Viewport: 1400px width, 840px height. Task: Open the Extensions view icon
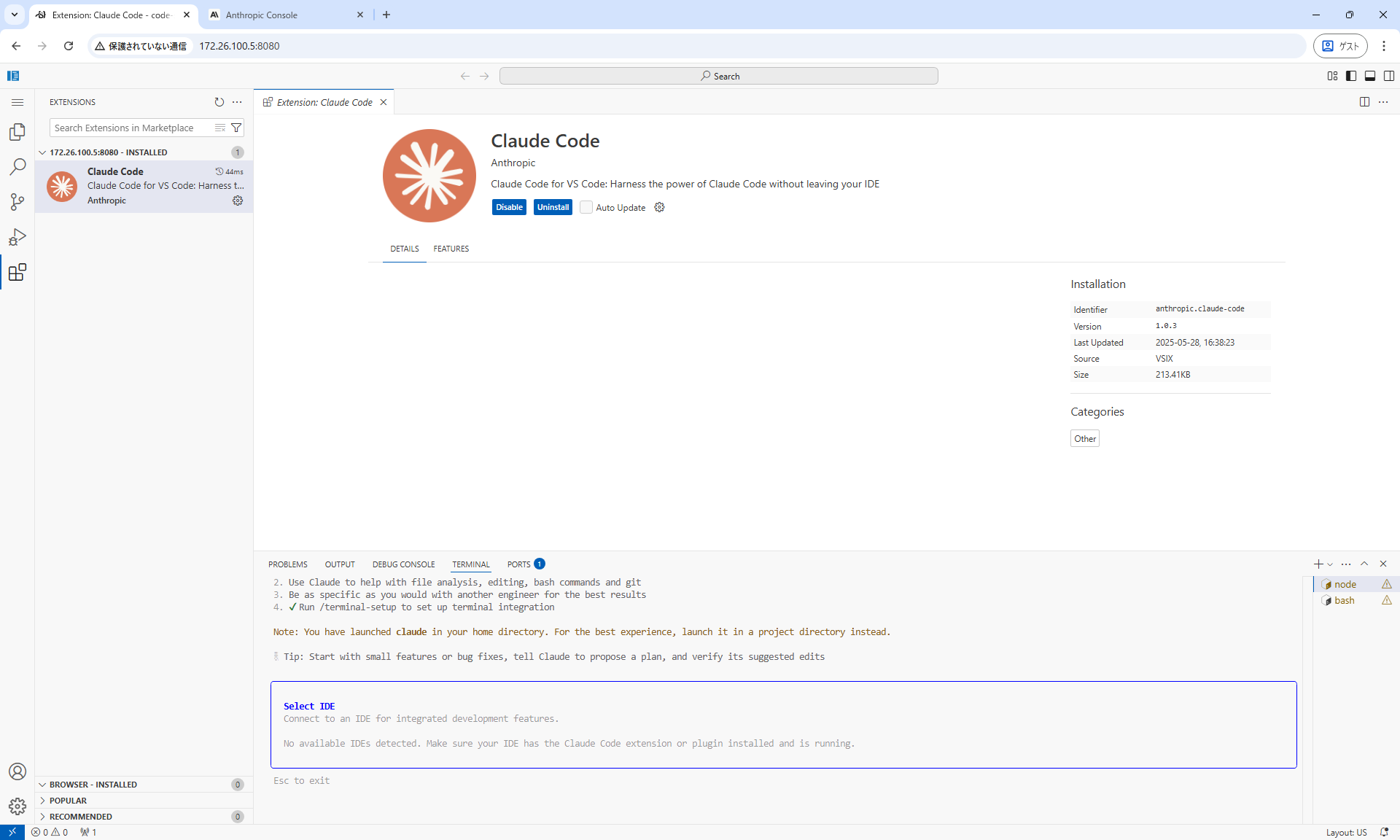tap(17, 272)
